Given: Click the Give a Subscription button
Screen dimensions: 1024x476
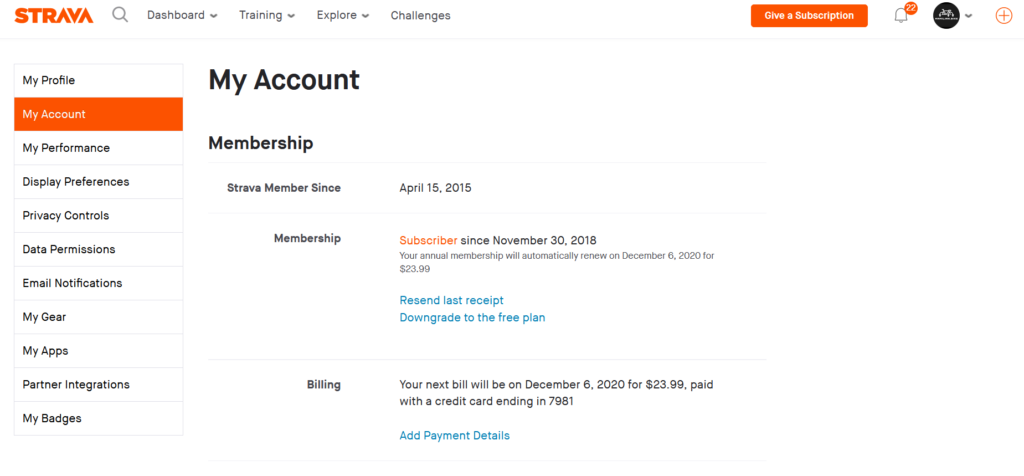Looking at the screenshot, I should tap(809, 16).
